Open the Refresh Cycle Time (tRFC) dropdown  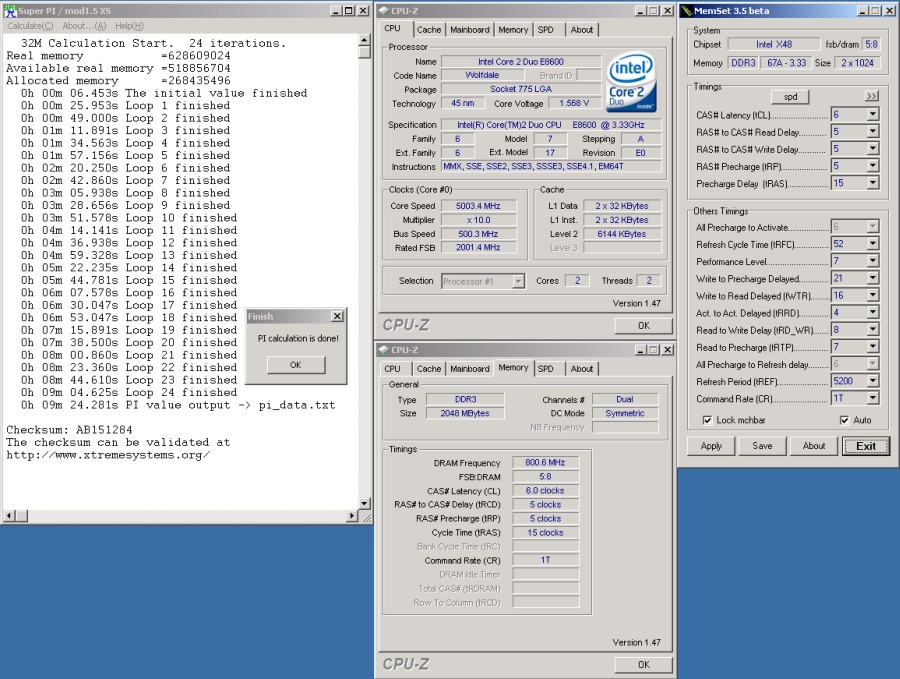pyautogui.click(x=872, y=244)
